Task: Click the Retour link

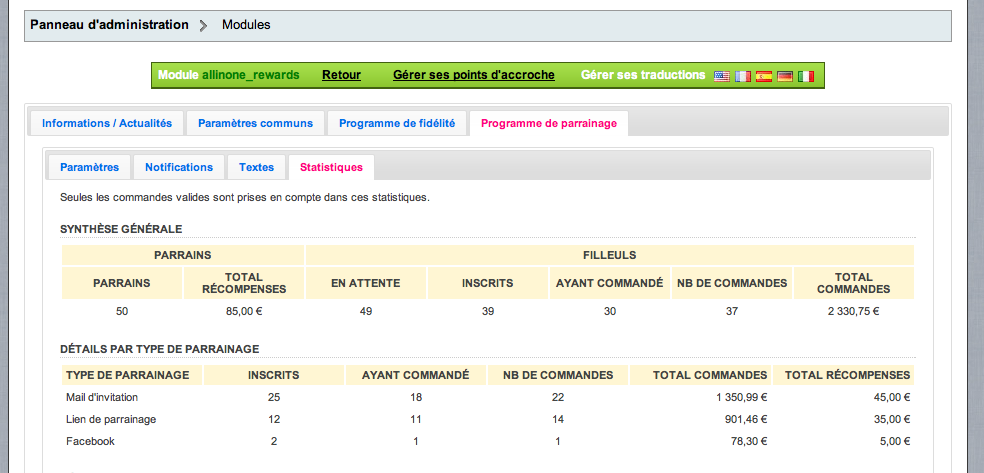Action: (341, 75)
